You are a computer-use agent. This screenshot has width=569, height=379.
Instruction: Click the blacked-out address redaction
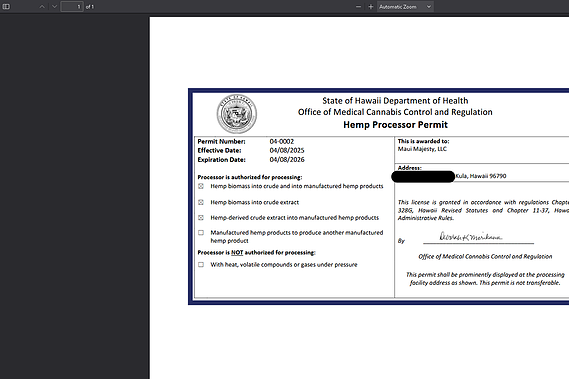pos(423,176)
